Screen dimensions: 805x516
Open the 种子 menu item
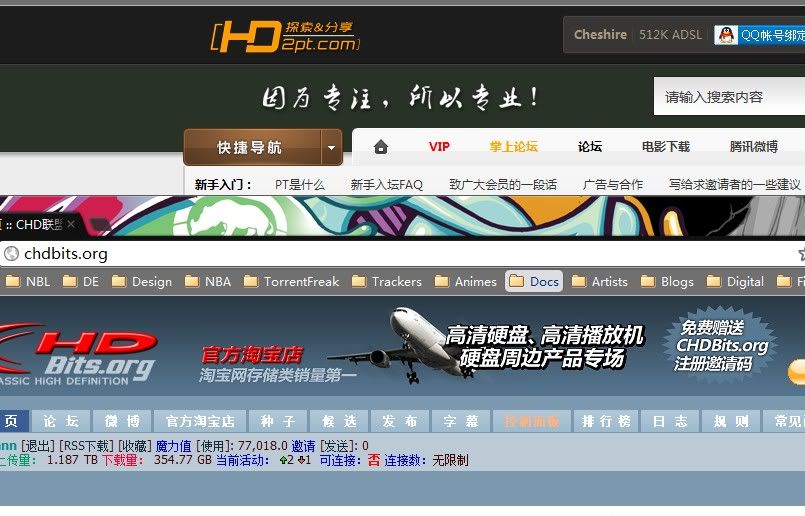278,421
